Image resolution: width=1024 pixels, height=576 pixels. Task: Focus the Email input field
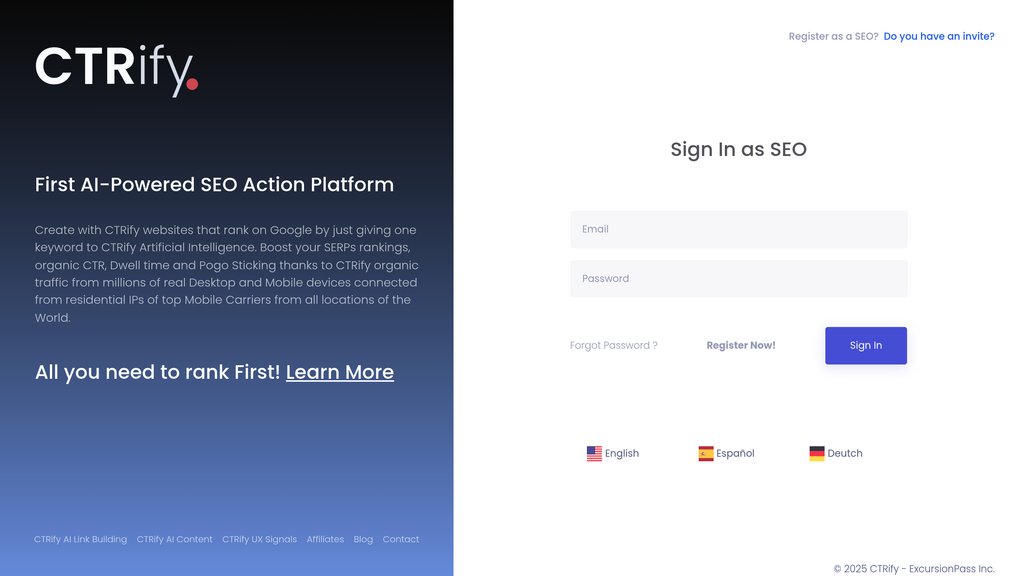[x=739, y=229]
